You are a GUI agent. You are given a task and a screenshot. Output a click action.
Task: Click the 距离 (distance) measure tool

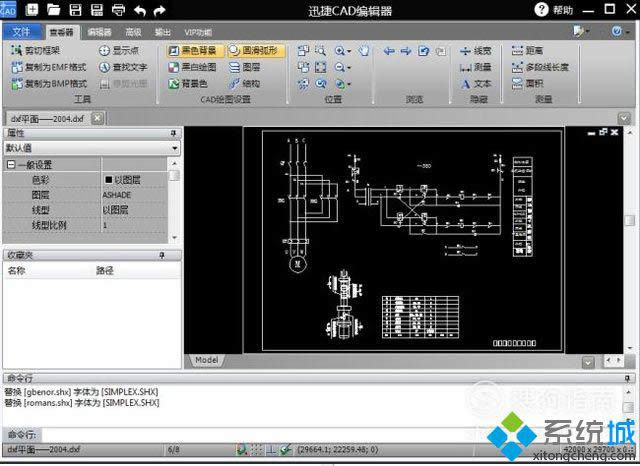526,49
